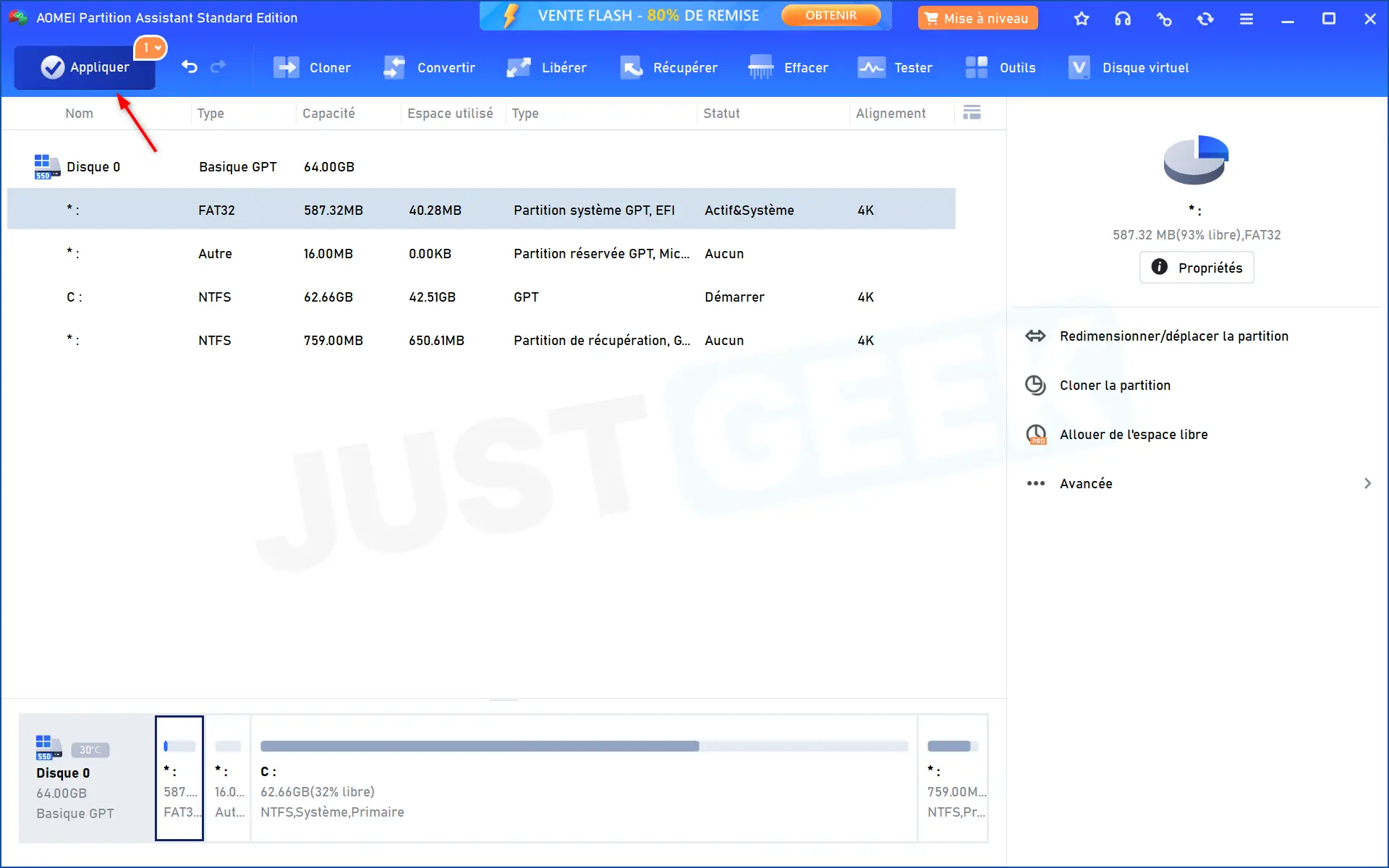The height and width of the screenshot is (868, 1389).
Task: Open the hamburger menu in title bar
Action: point(1246,19)
